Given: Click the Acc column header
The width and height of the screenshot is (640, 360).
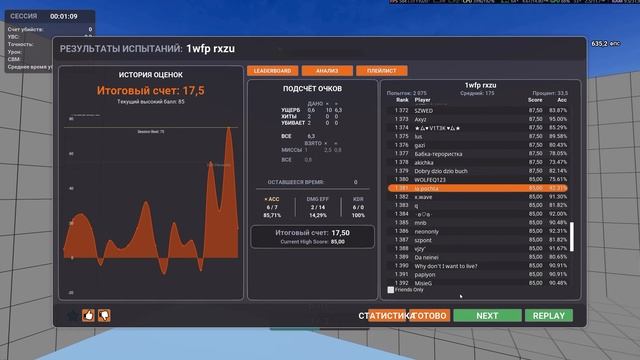Looking at the screenshot, I should [562, 100].
